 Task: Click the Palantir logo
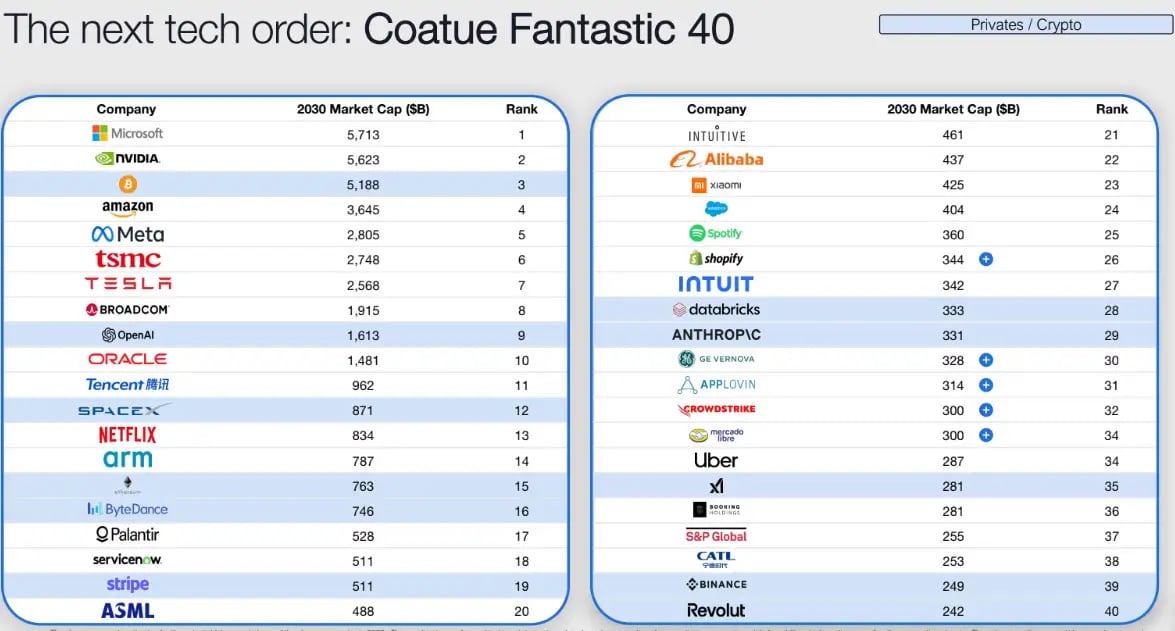pyautogui.click(x=127, y=534)
